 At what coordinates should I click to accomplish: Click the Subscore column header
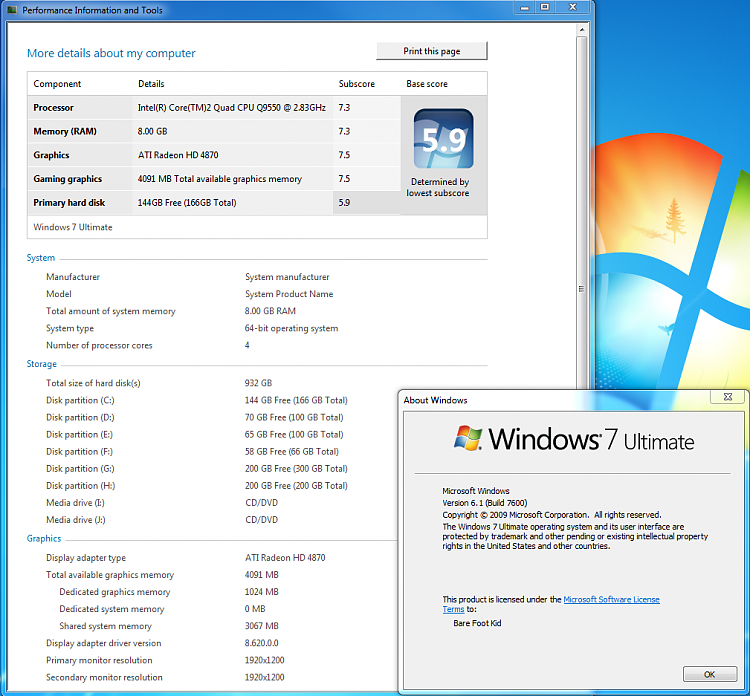356,84
